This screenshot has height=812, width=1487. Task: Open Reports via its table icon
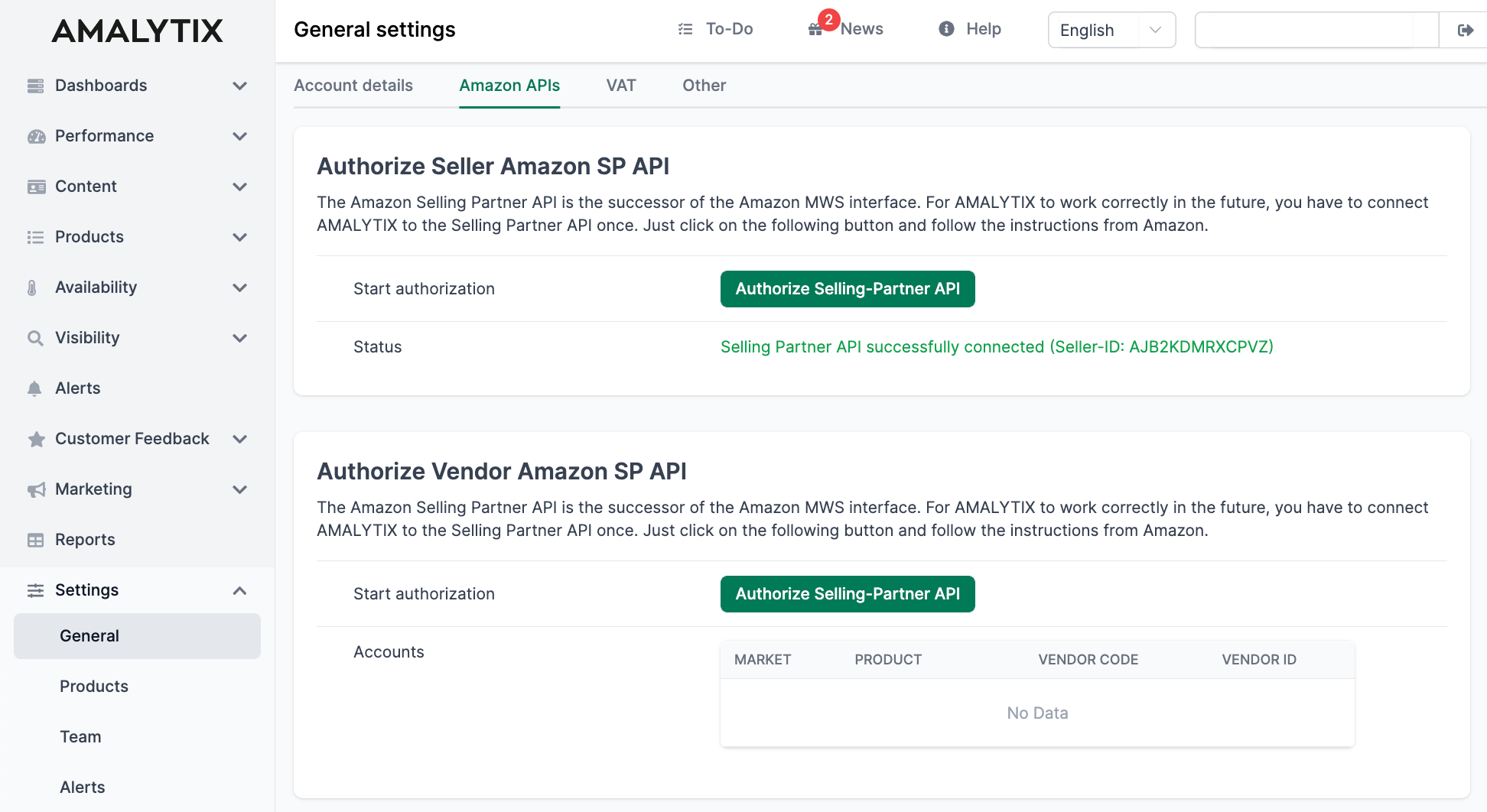click(x=35, y=539)
